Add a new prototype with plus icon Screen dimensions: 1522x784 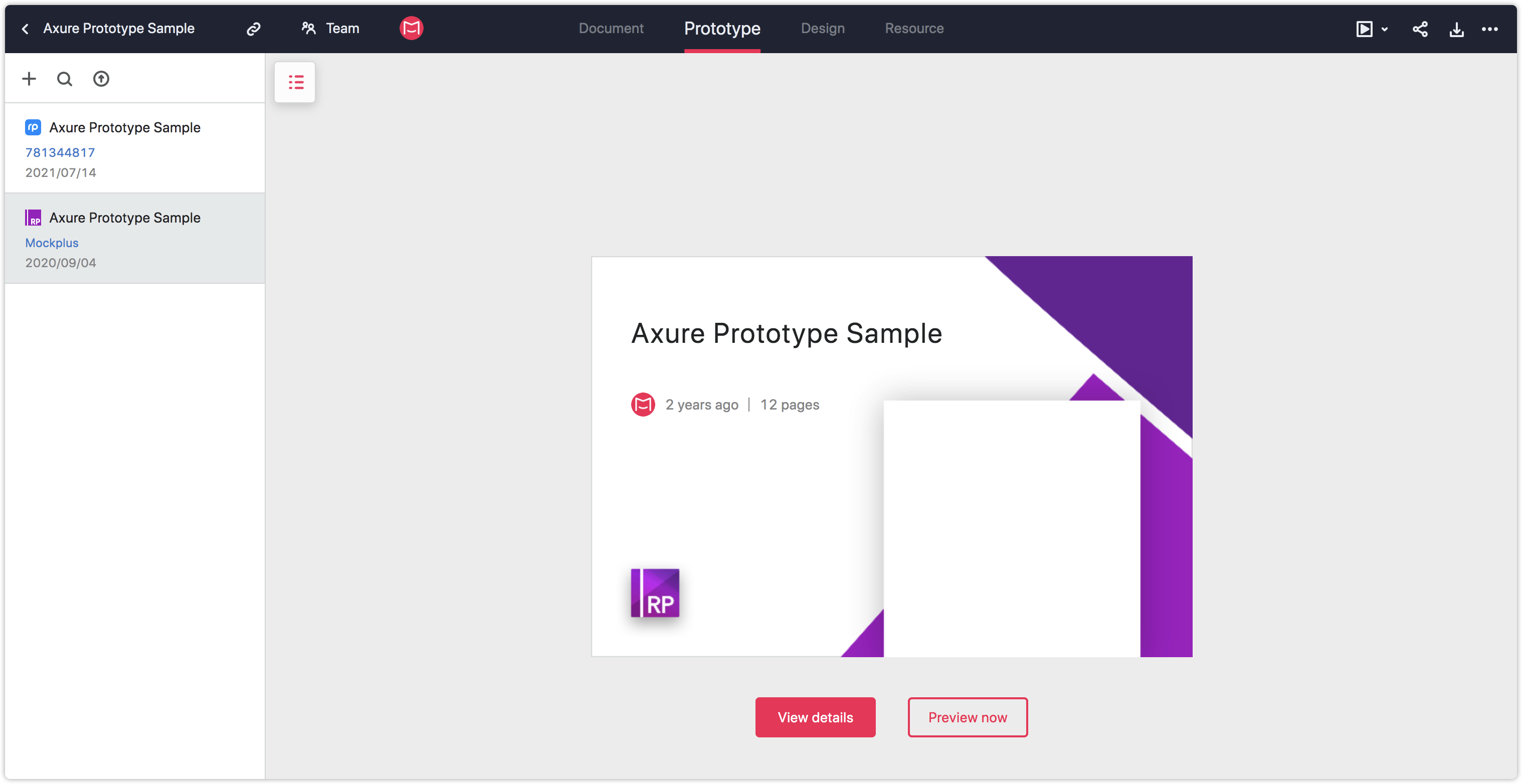click(29, 79)
